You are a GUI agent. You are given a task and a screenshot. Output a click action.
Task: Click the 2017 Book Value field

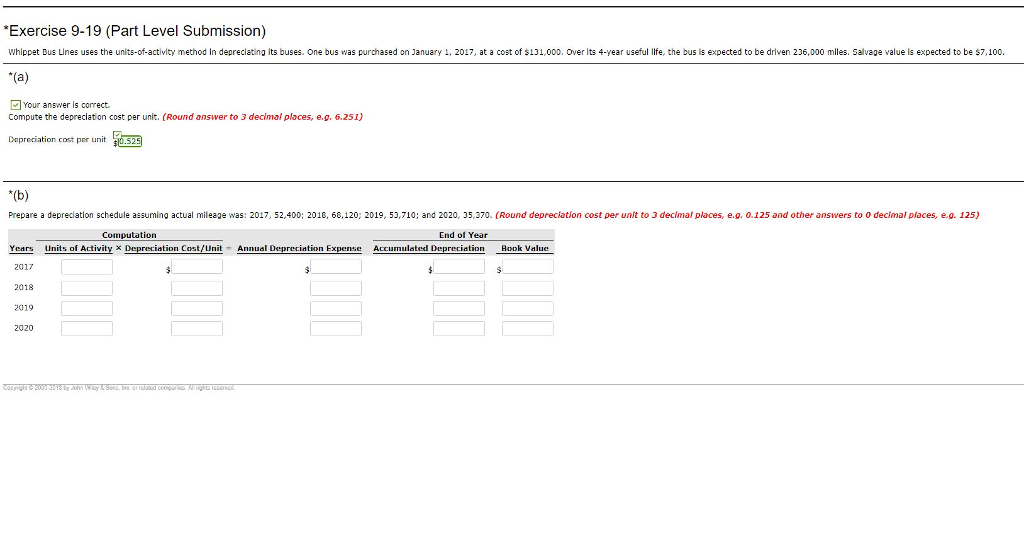coord(528,267)
